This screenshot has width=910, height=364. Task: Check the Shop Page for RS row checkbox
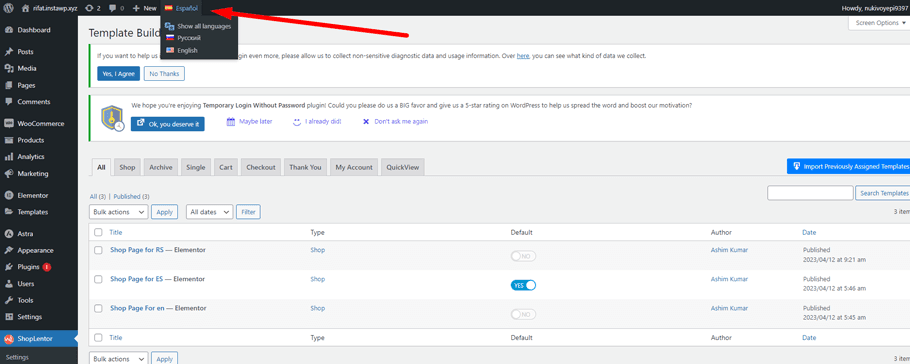point(98,250)
